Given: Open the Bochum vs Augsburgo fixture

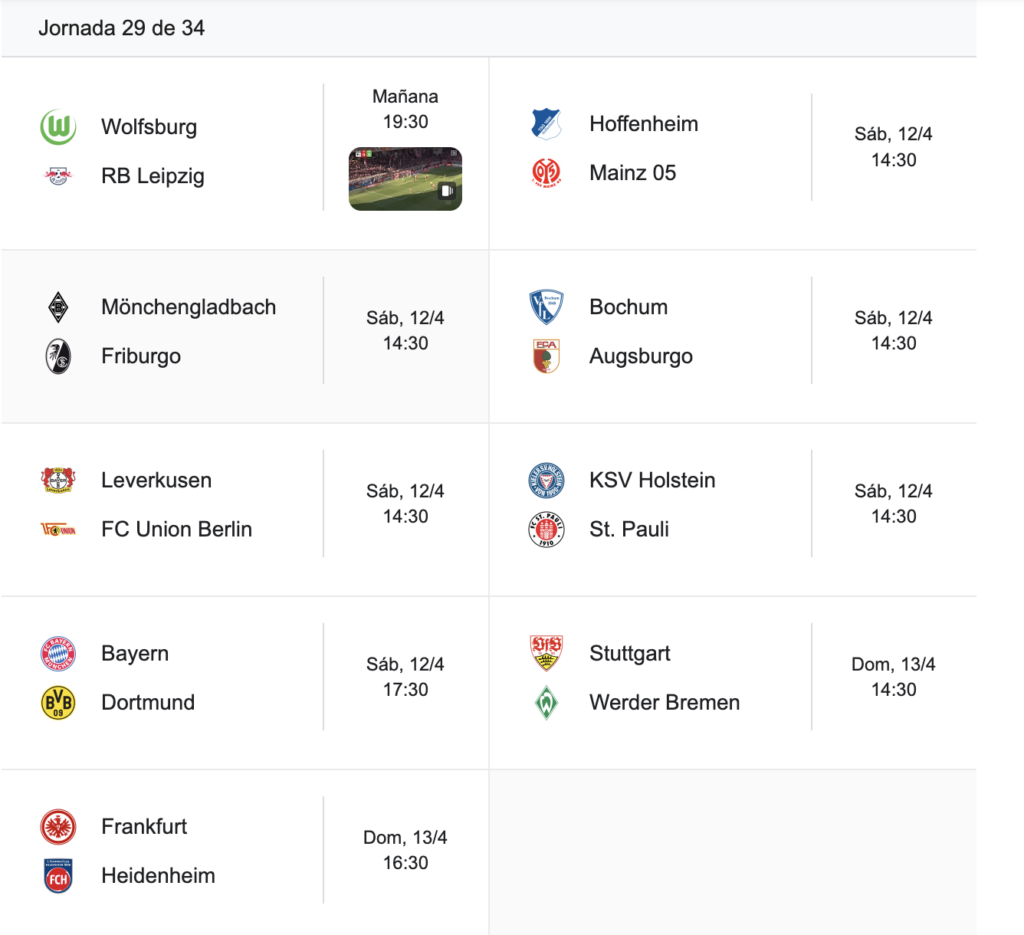Looking at the screenshot, I should 733,336.
